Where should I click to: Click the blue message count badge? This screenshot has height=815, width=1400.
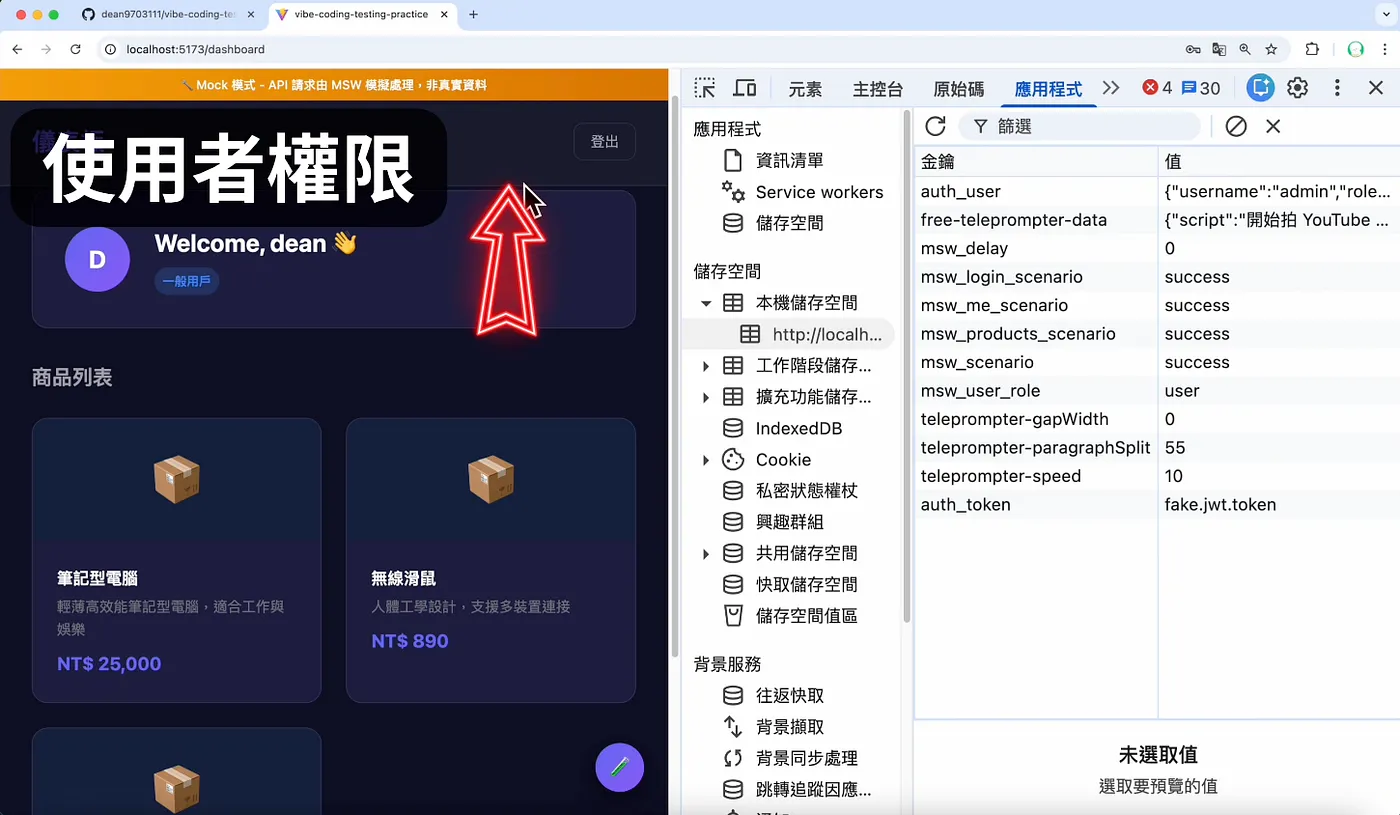tap(1201, 88)
